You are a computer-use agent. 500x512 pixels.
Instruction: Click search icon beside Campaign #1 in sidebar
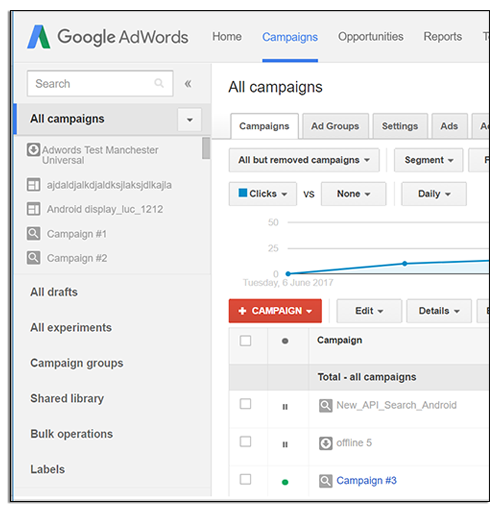click(33, 233)
